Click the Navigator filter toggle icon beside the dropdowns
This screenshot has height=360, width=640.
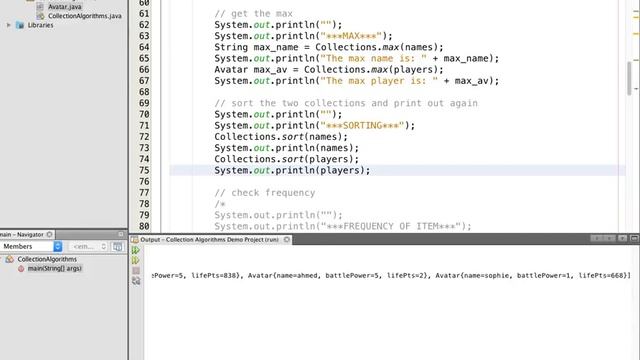pyautogui.click(x=118, y=247)
